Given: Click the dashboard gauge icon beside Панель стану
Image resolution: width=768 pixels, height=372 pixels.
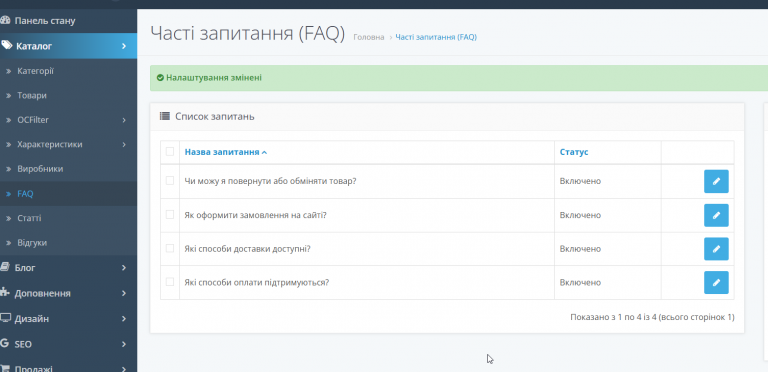Looking at the screenshot, I should click(5, 21).
